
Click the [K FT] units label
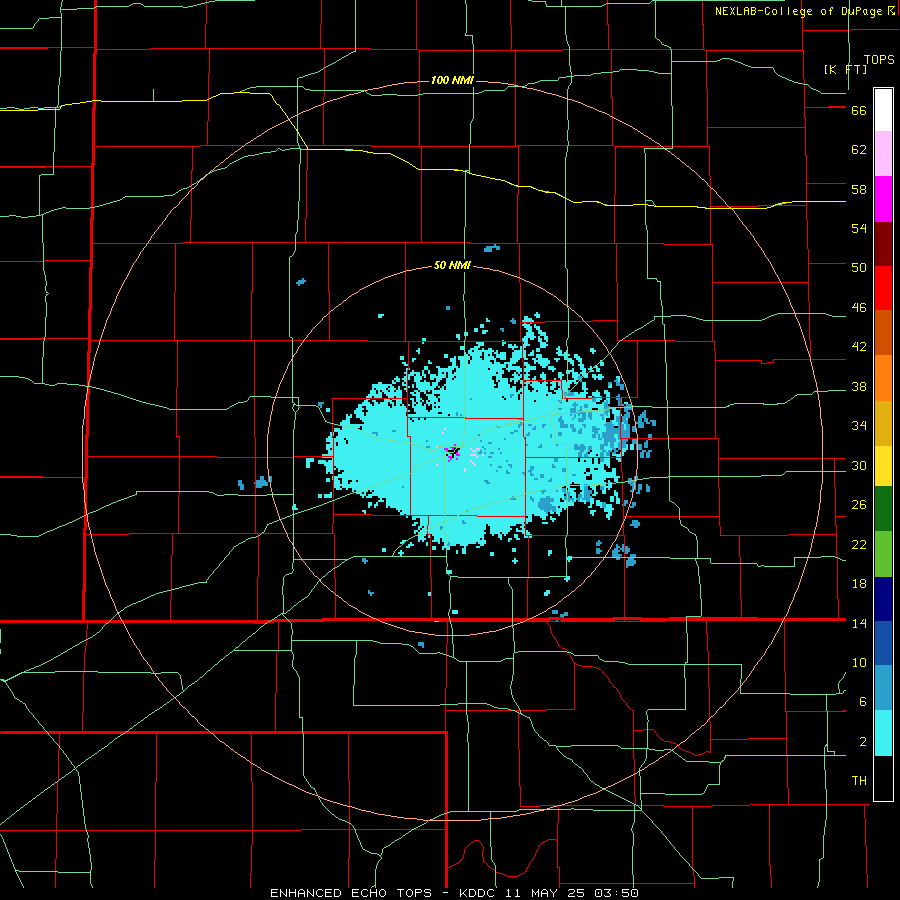click(x=845, y=69)
